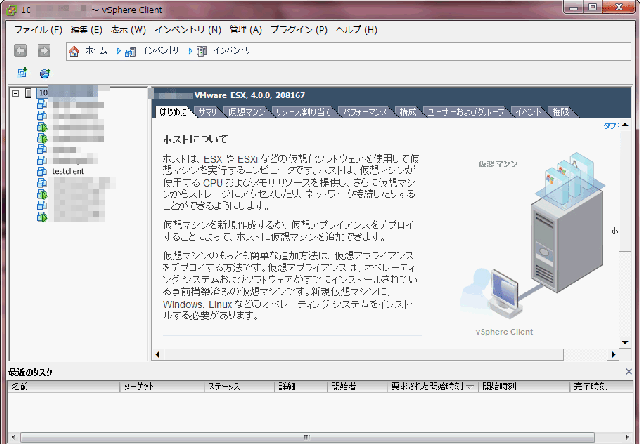Click the VMware ESX, 4.0.0, 208167 header text
The image size is (640, 444).
click(249, 95)
